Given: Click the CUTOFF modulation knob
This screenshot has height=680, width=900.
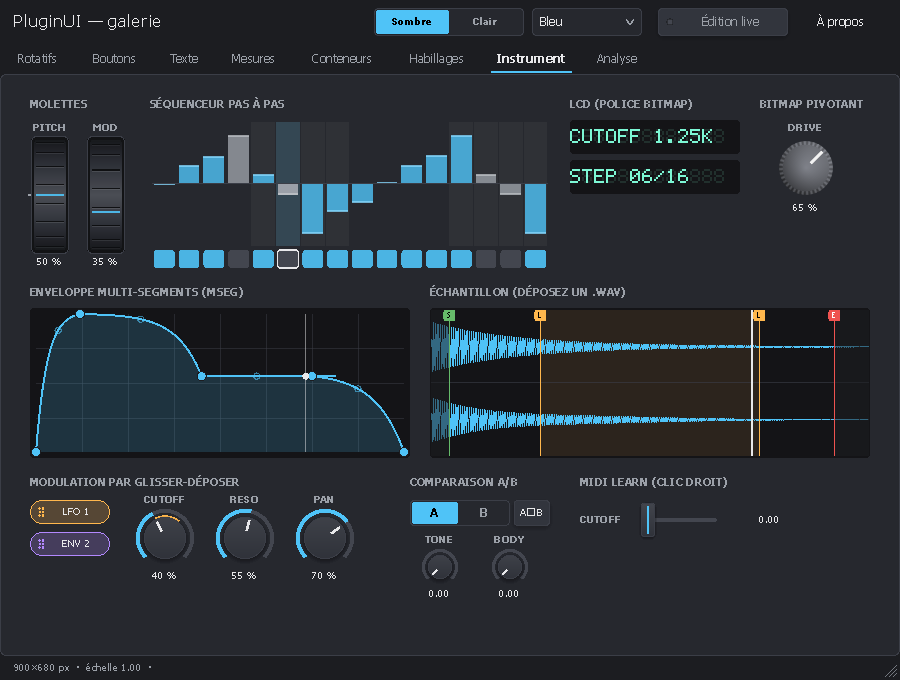Looking at the screenshot, I should point(164,538).
